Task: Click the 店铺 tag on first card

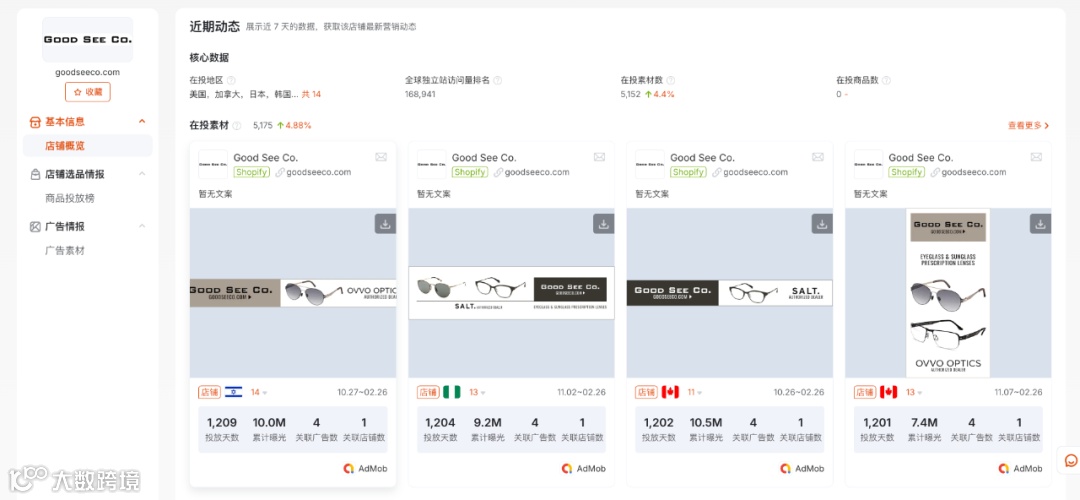Action: tap(209, 393)
